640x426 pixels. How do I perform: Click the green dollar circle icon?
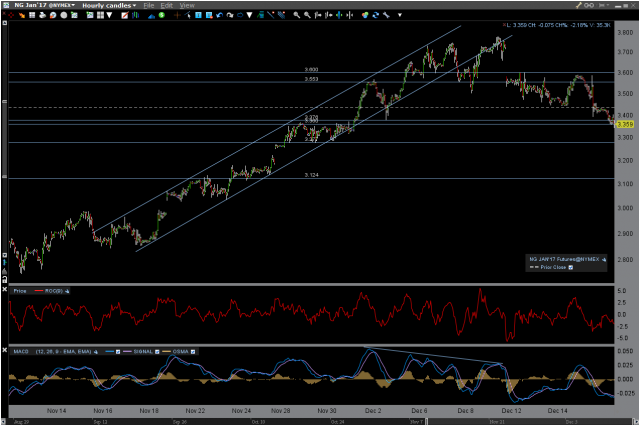tap(162, 15)
